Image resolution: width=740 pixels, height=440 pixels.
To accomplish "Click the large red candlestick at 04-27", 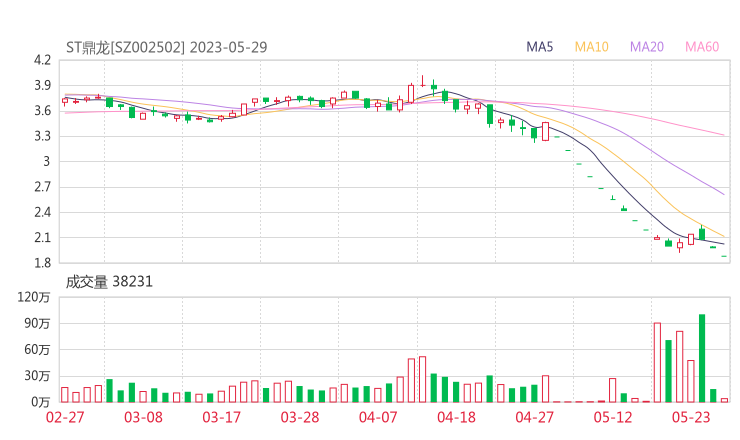I will point(546,131).
